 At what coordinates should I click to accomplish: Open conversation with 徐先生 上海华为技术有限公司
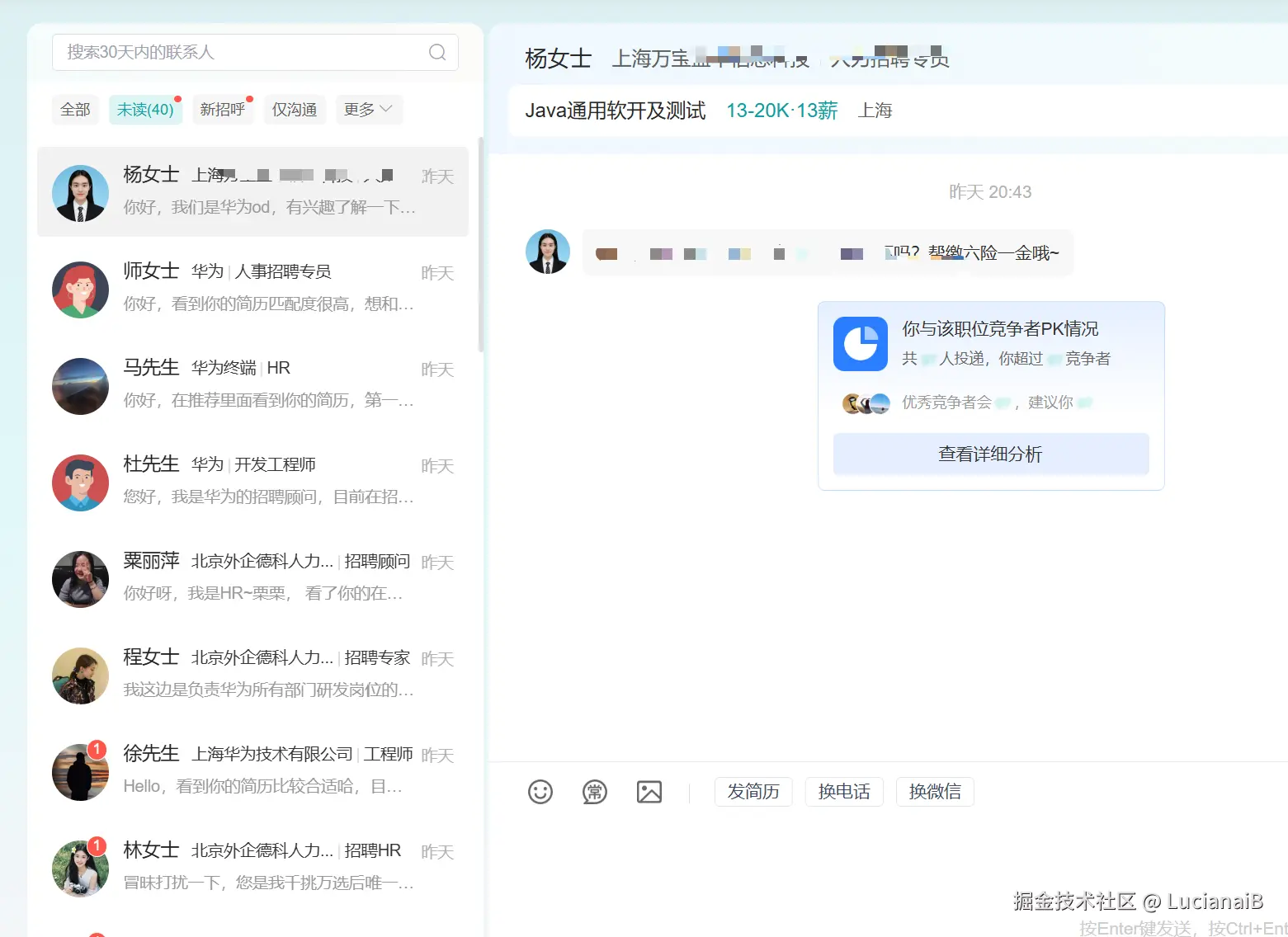(252, 771)
